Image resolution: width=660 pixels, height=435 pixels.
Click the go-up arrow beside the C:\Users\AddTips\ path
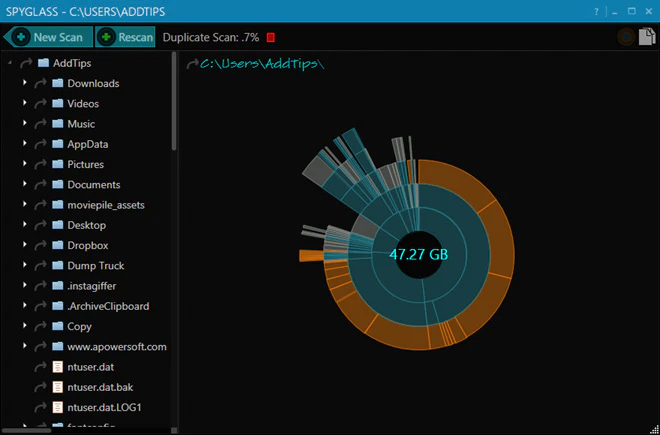click(x=192, y=64)
